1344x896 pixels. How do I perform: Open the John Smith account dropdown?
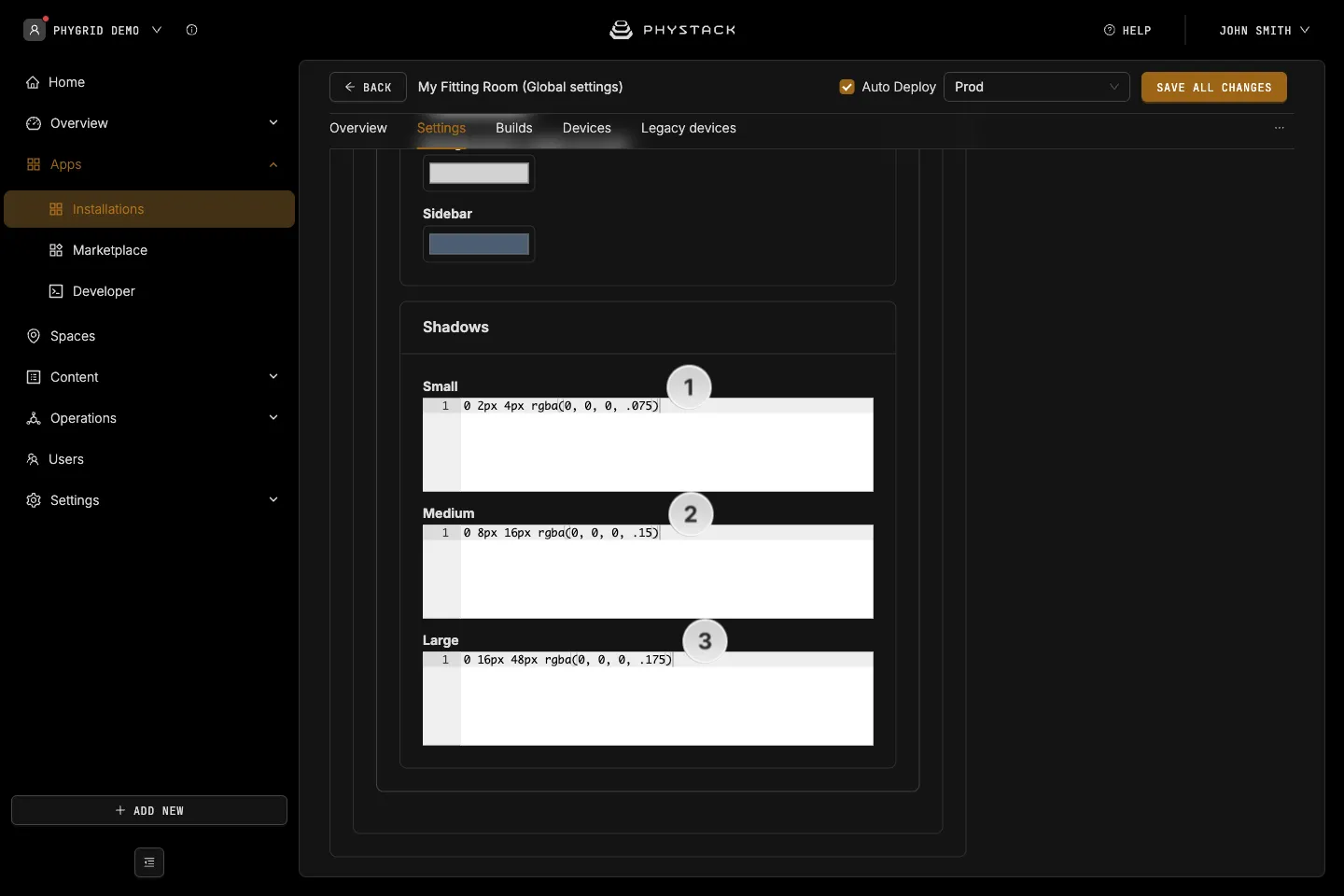coord(1264,30)
